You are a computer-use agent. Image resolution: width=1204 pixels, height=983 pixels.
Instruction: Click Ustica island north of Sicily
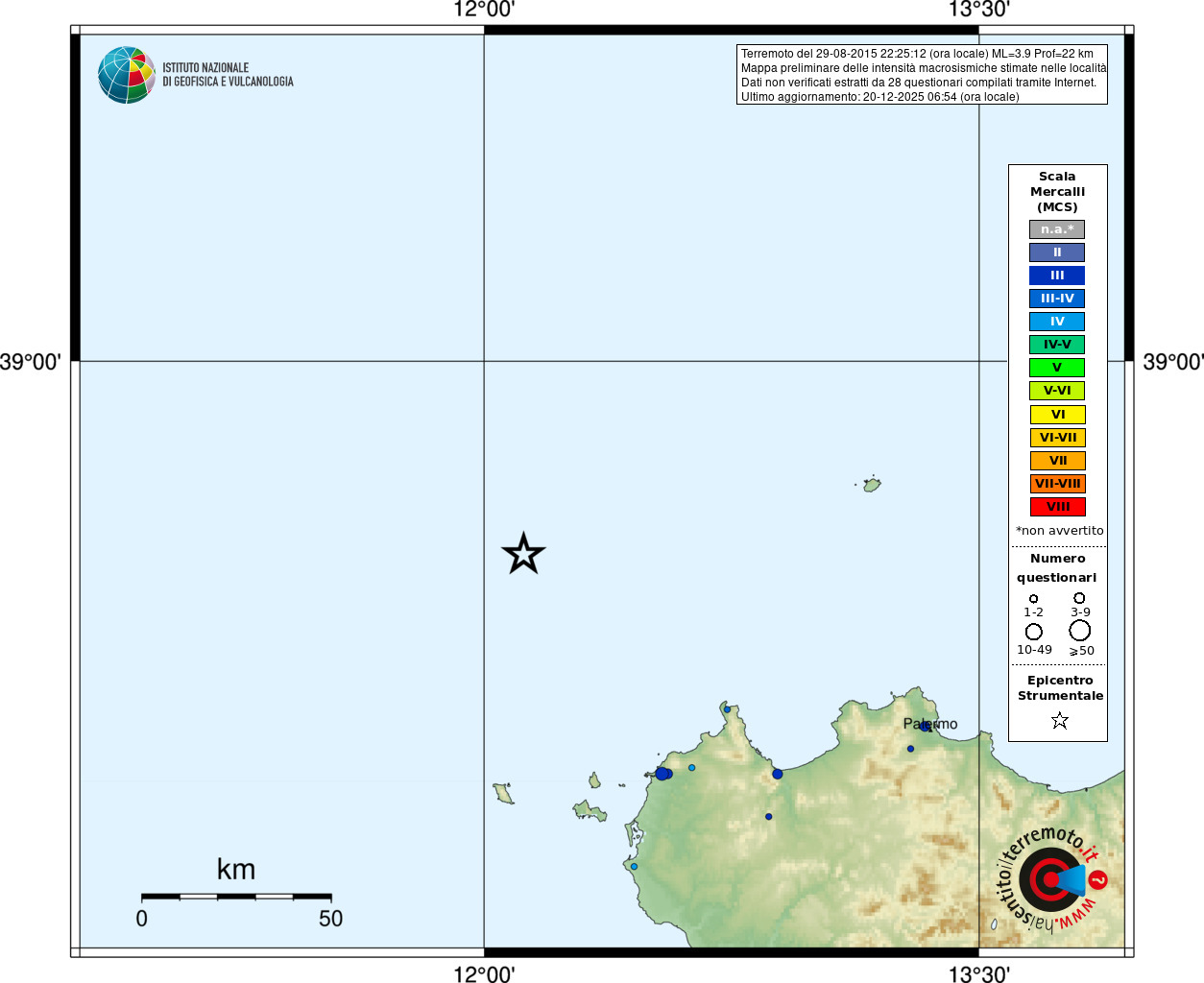872,485
